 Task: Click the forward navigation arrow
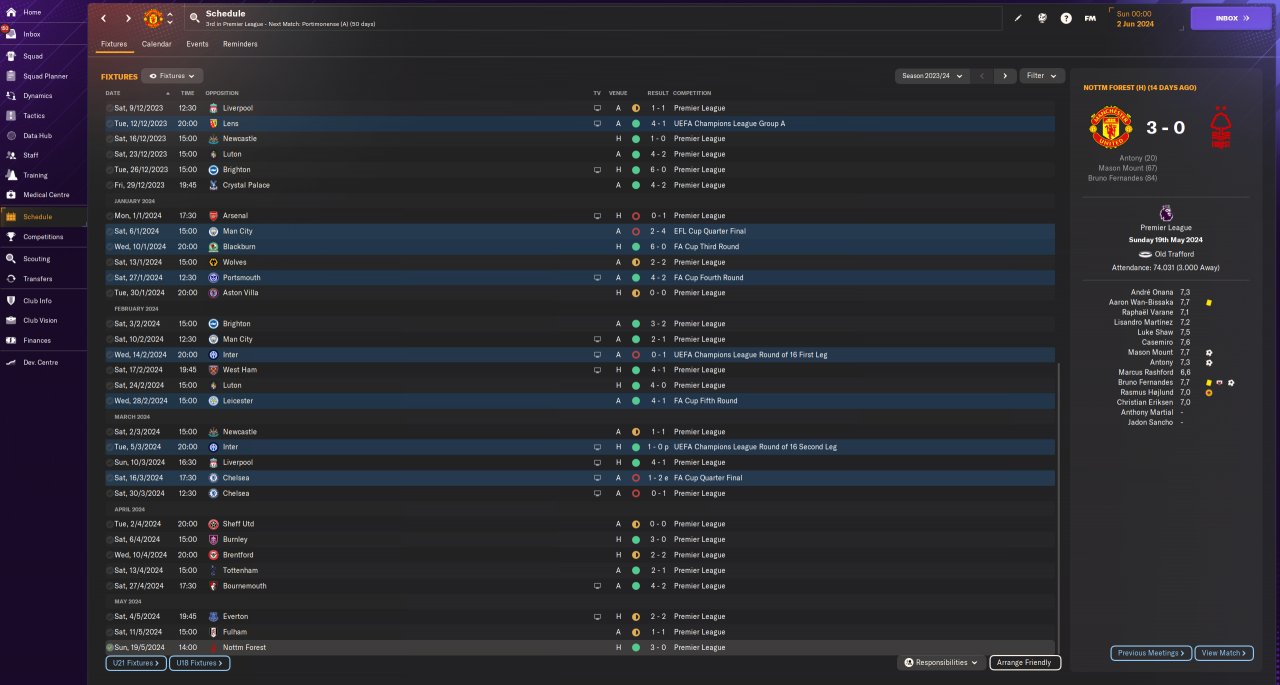click(128, 18)
